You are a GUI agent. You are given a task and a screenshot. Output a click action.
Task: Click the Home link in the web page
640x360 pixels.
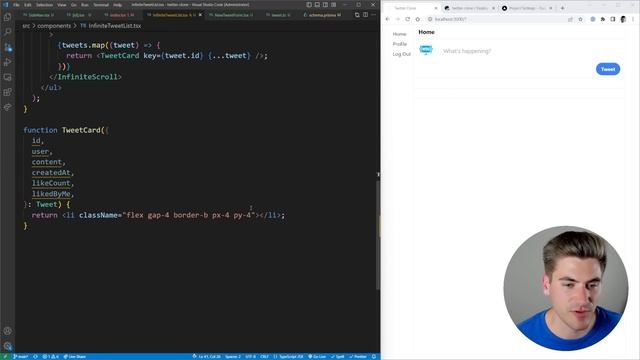coord(399,34)
